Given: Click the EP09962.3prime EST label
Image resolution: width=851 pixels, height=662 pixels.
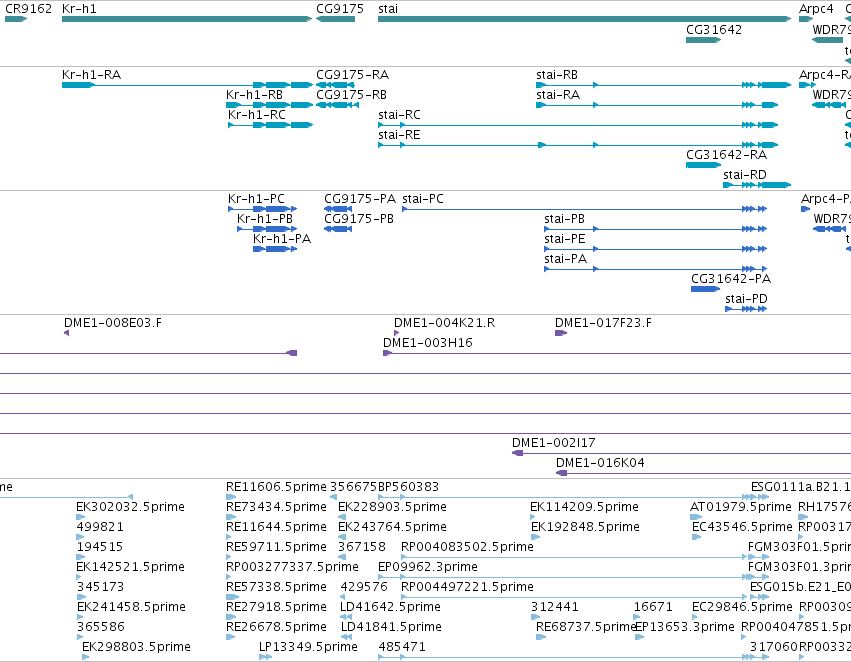Looking at the screenshot, I should point(428,567).
